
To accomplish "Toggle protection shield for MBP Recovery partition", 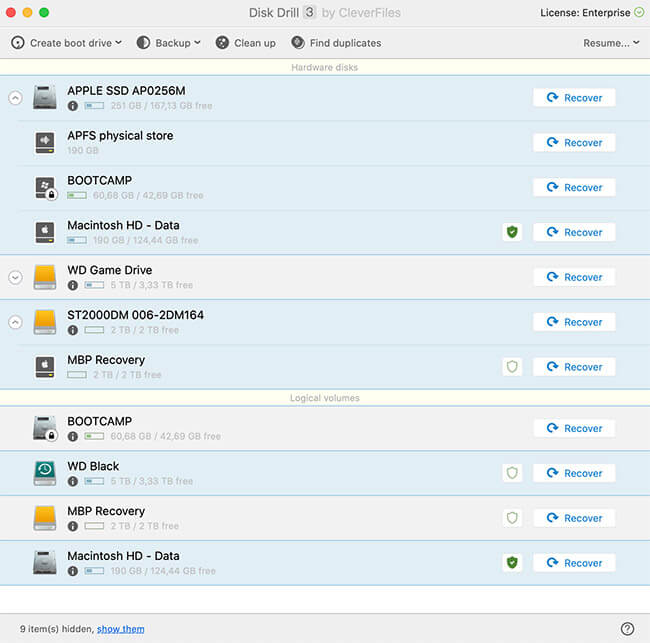I will pos(512,366).
